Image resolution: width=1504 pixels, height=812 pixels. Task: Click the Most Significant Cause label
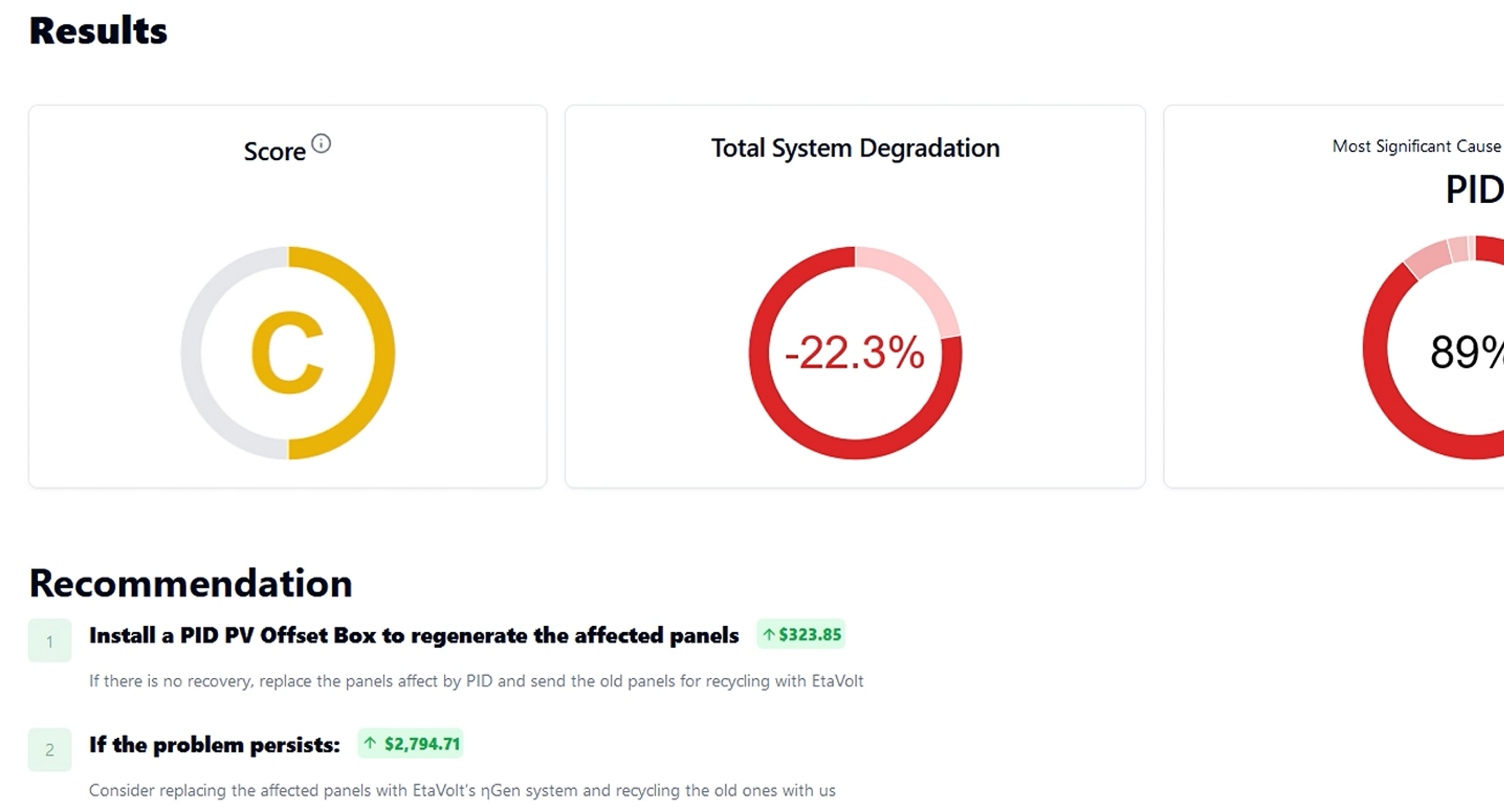coord(1416,146)
